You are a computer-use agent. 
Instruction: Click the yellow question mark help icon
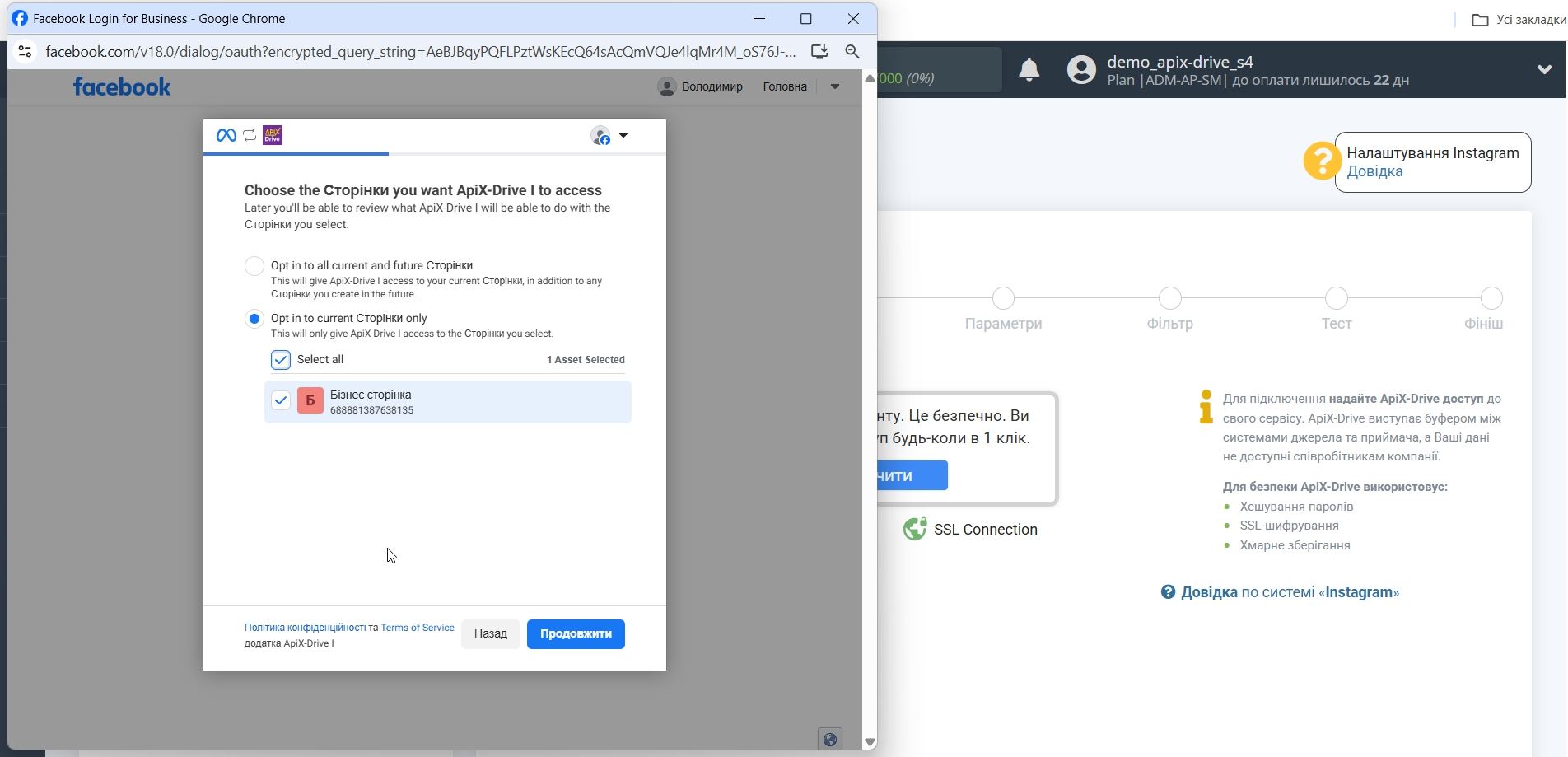[x=1323, y=161]
